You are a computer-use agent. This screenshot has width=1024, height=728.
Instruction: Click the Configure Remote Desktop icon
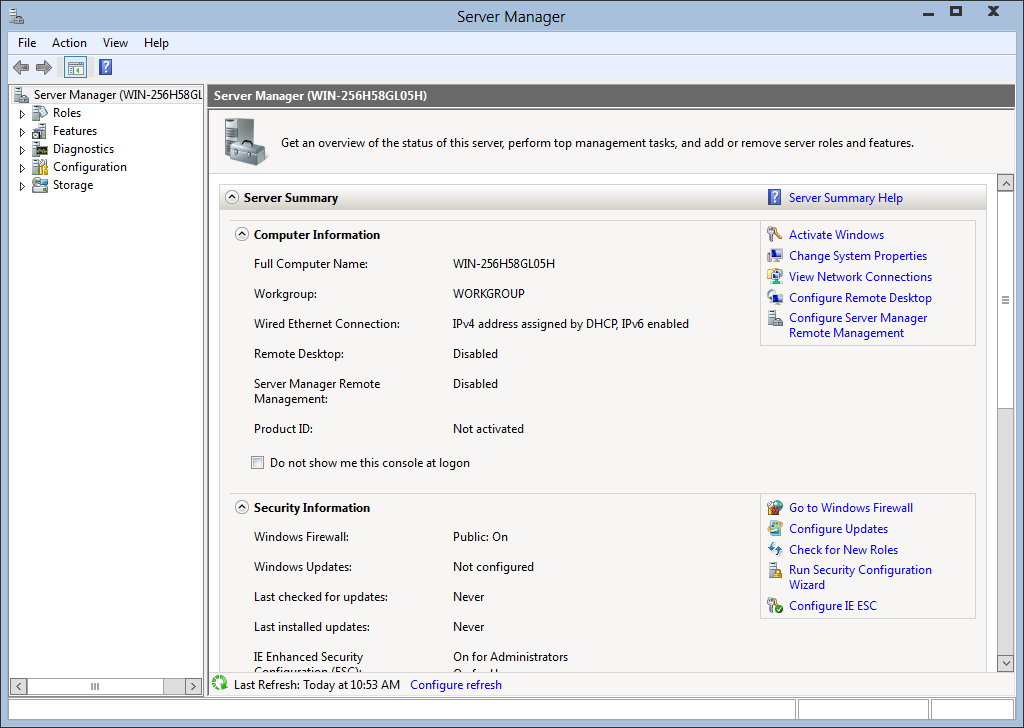[775, 298]
